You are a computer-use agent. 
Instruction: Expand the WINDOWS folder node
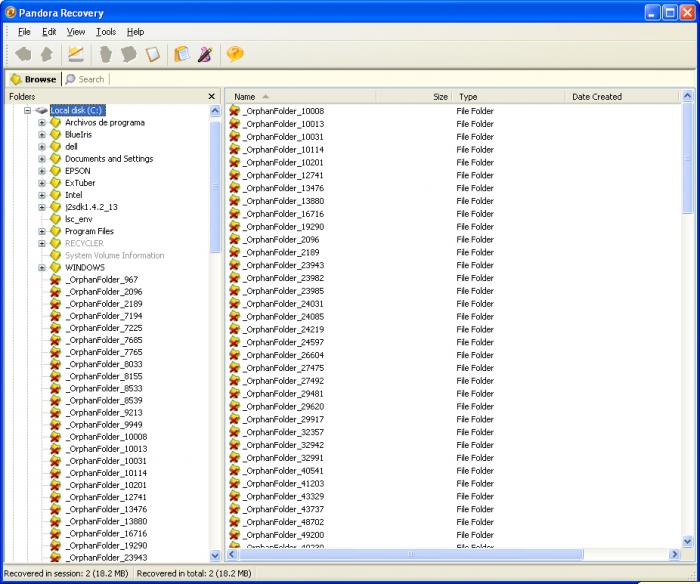[42, 268]
